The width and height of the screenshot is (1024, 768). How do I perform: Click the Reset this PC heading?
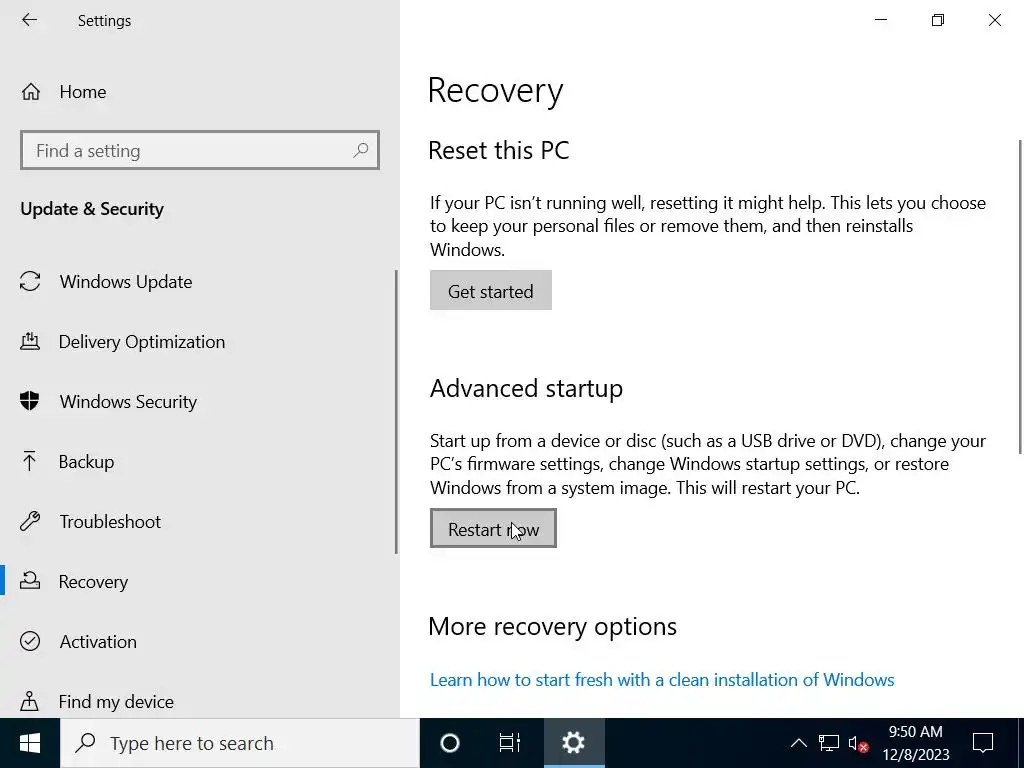tap(499, 150)
